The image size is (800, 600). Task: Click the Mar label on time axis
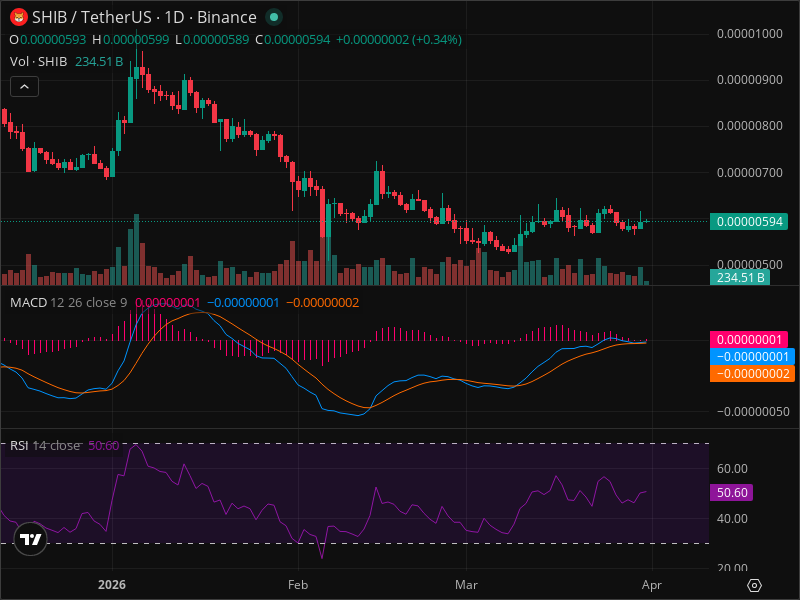tap(466, 585)
